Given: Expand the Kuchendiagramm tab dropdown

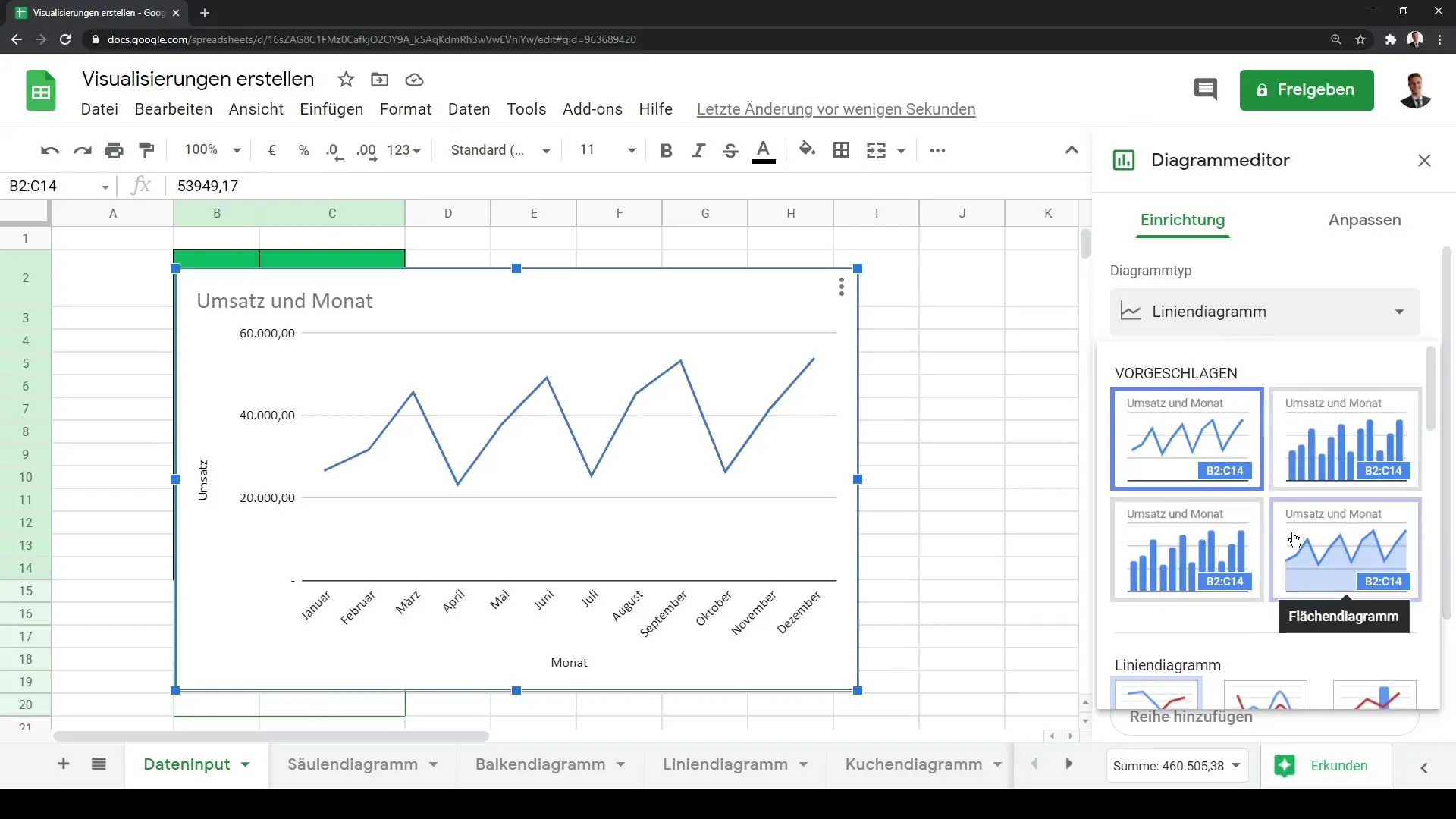Looking at the screenshot, I should pyautogui.click(x=1000, y=764).
